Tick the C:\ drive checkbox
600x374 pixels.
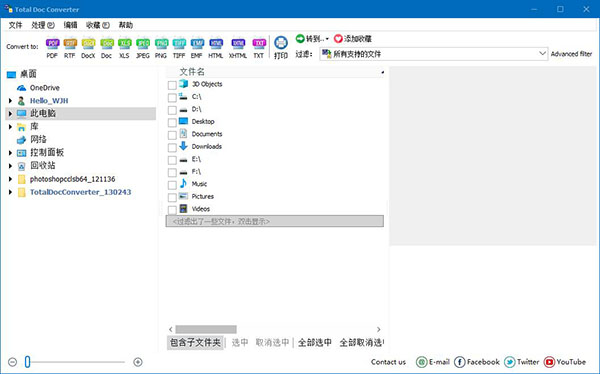coord(172,98)
